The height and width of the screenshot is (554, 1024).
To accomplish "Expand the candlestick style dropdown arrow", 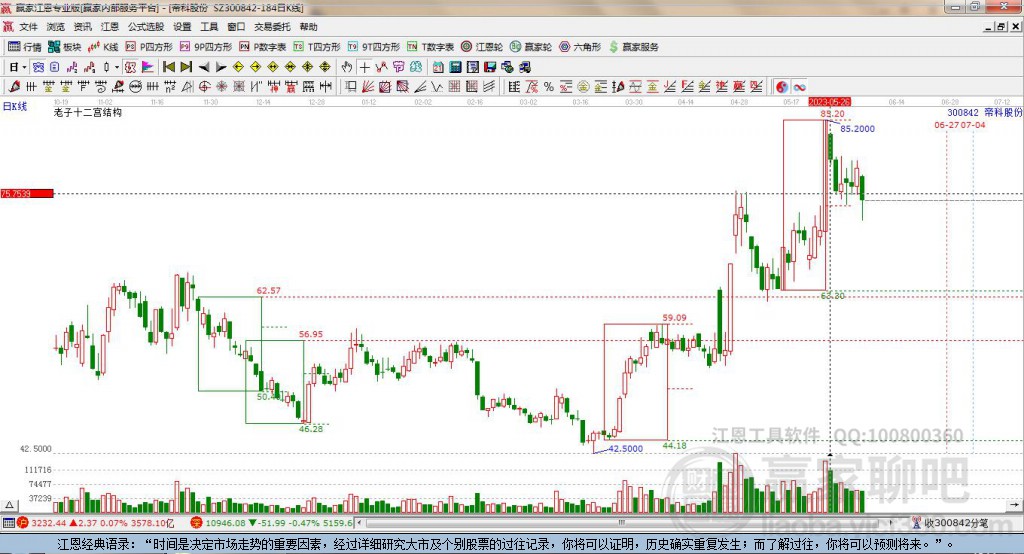I will coord(117,67).
